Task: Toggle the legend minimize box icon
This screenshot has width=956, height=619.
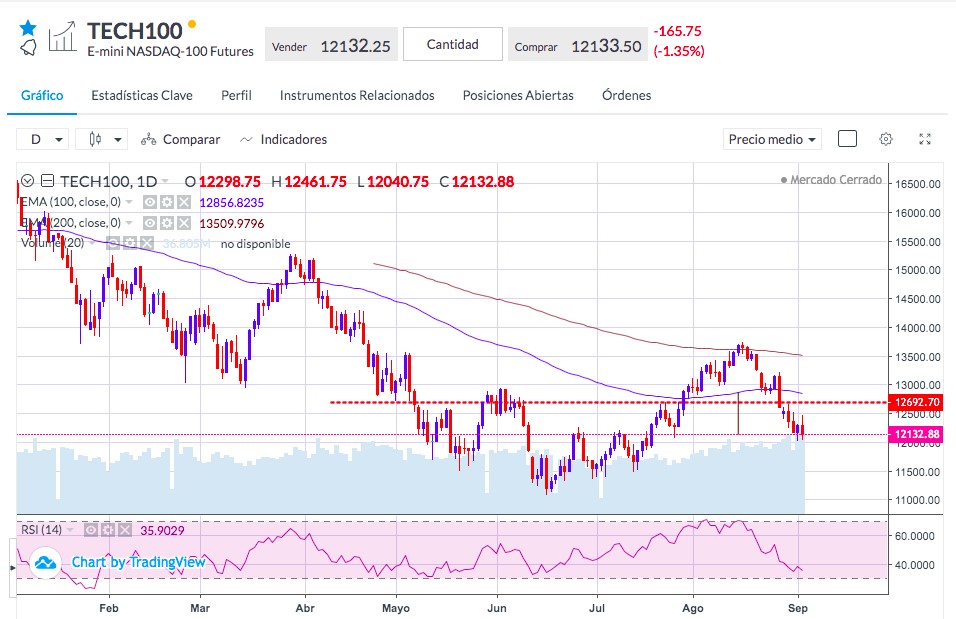Action: [x=48, y=181]
